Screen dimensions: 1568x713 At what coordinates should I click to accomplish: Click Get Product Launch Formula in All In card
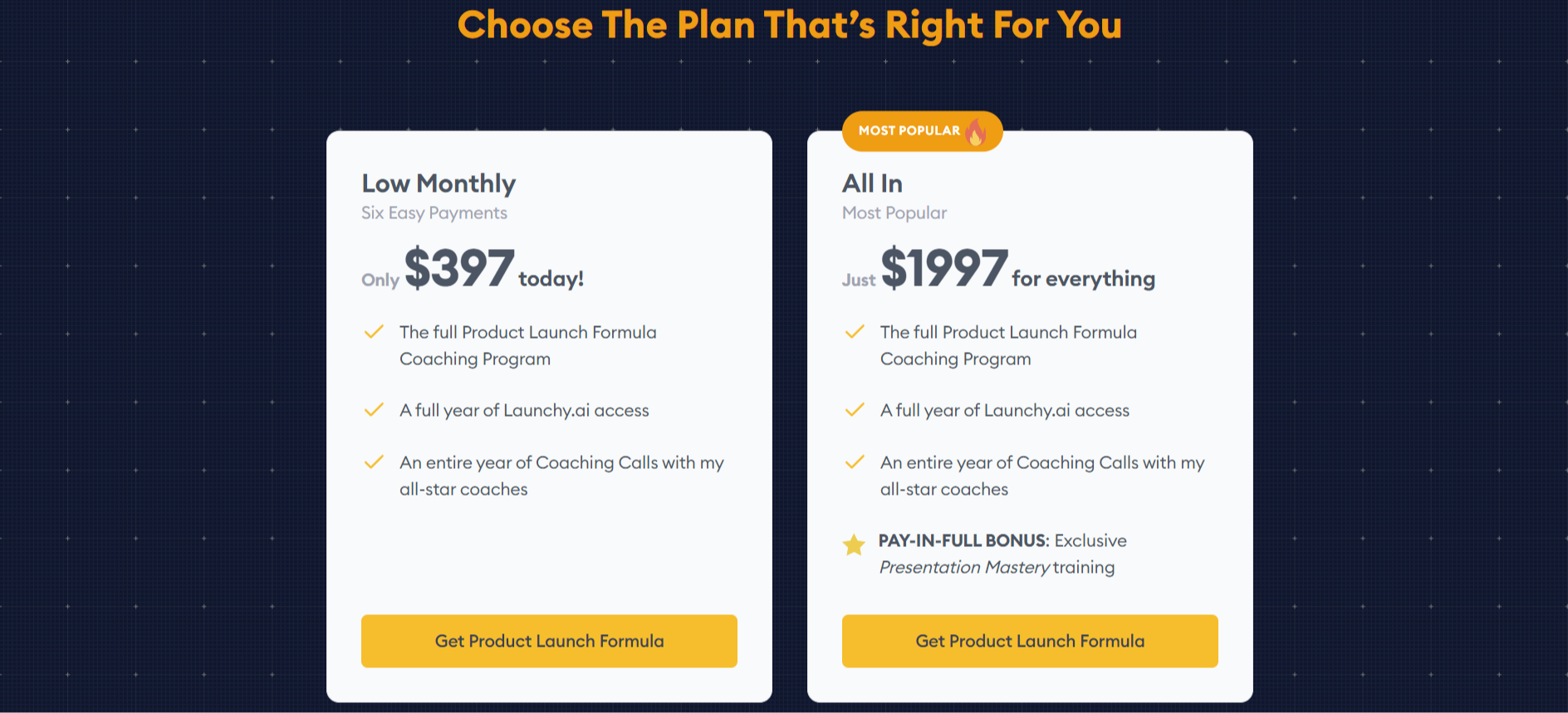[x=1030, y=641]
